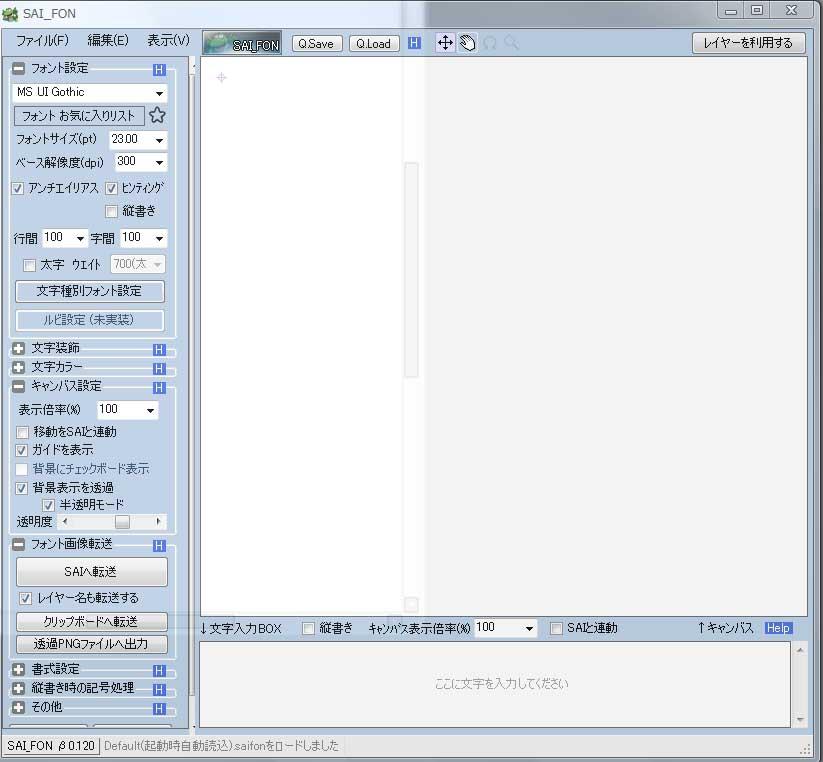Open help H icon for フォント画像転送
Image resolution: width=823 pixels, height=762 pixels.
(x=159, y=546)
